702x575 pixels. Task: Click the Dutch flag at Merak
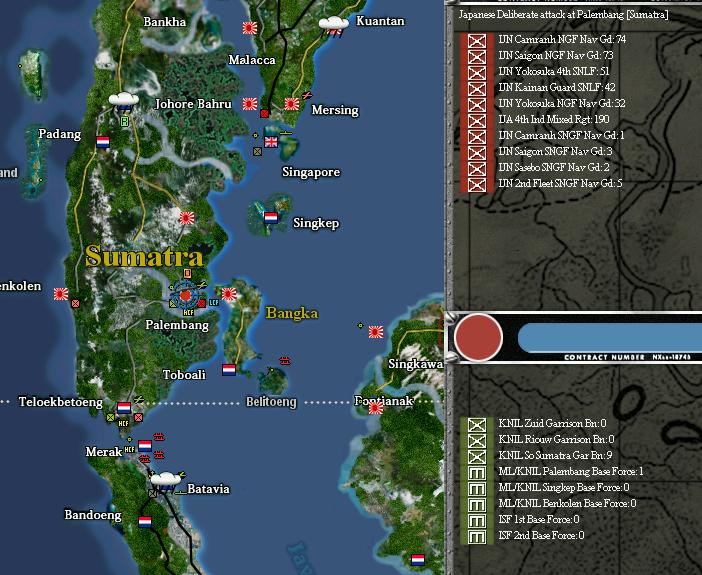click(145, 446)
